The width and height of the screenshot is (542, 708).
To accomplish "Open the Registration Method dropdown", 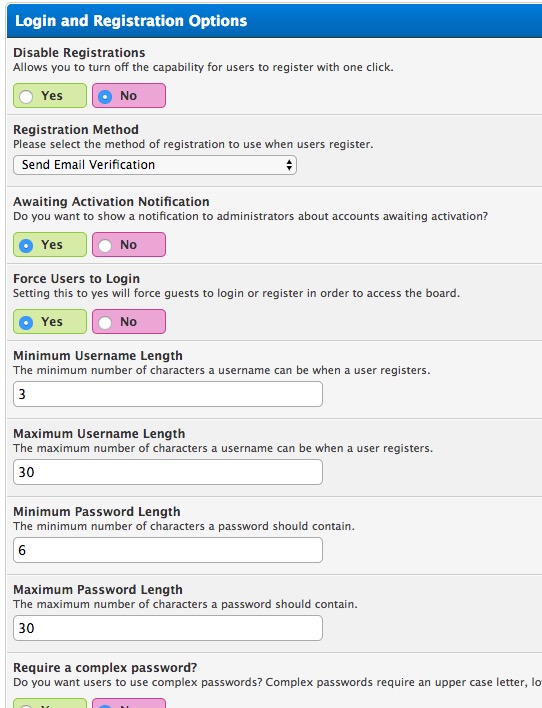I will (x=154, y=165).
